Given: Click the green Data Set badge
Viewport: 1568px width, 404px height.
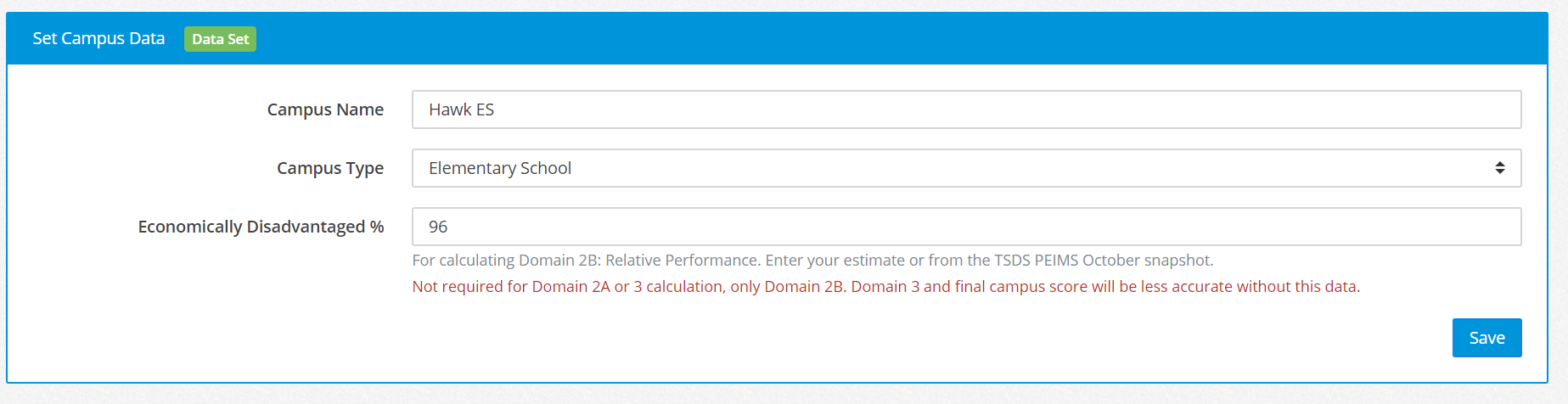Looking at the screenshot, I should pos(220,39).
